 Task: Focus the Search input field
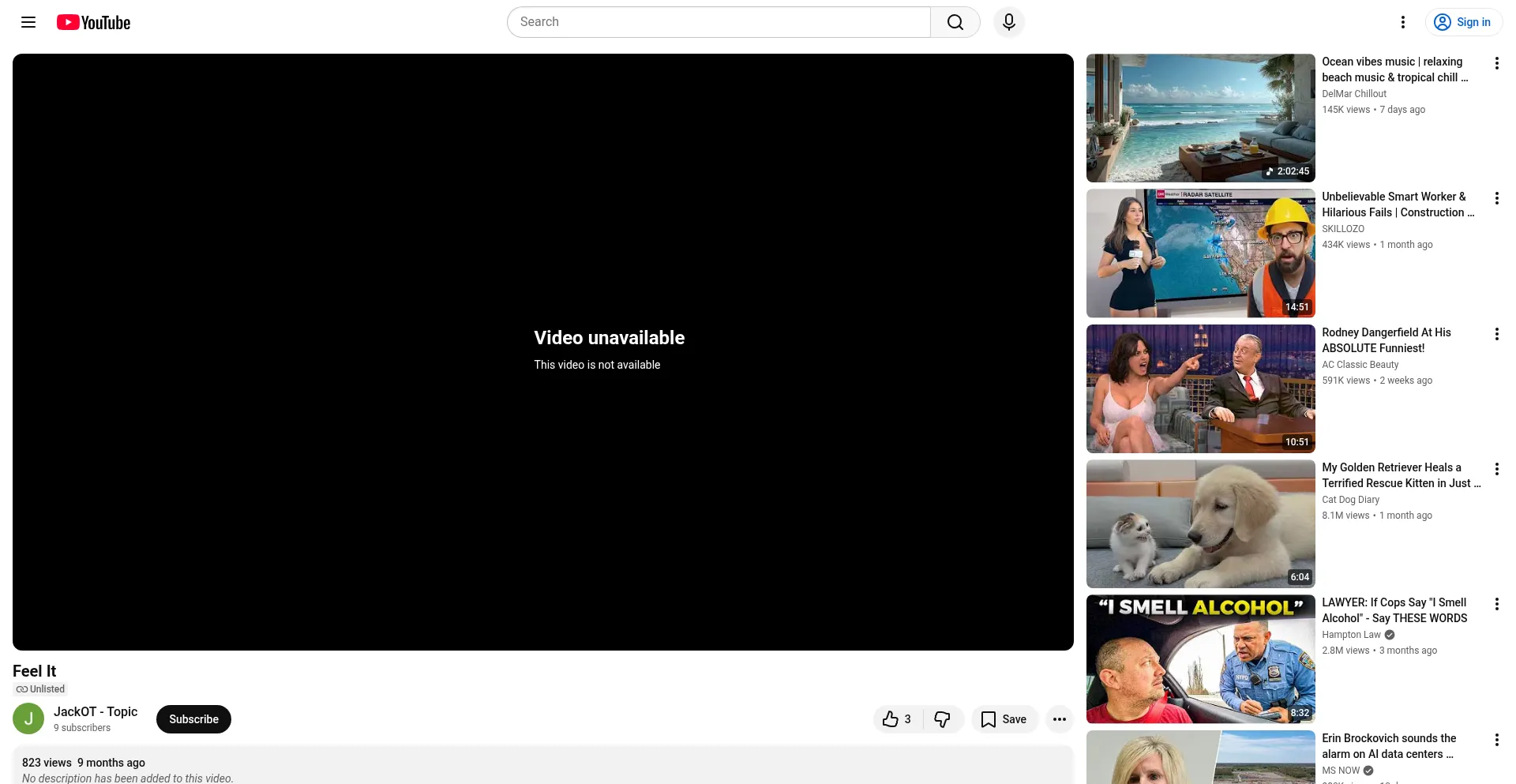coord(719,22)
